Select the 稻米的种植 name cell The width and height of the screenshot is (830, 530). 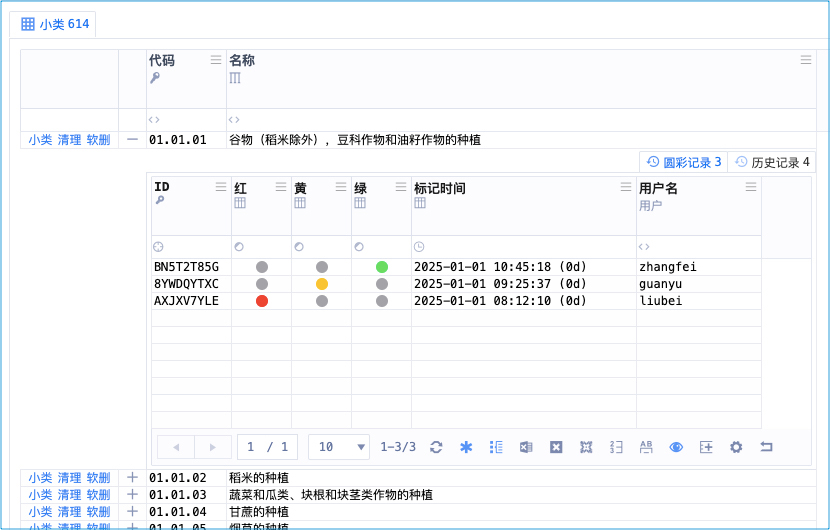point(521,478)
